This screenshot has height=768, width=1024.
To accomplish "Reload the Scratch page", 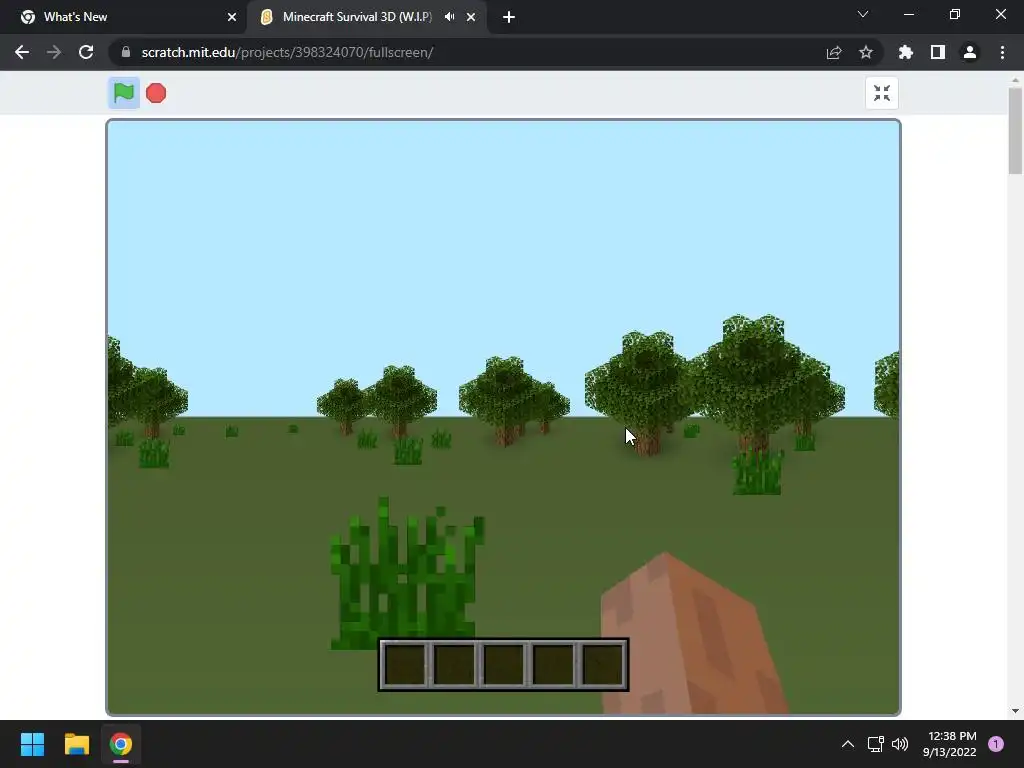I will 86,52.
